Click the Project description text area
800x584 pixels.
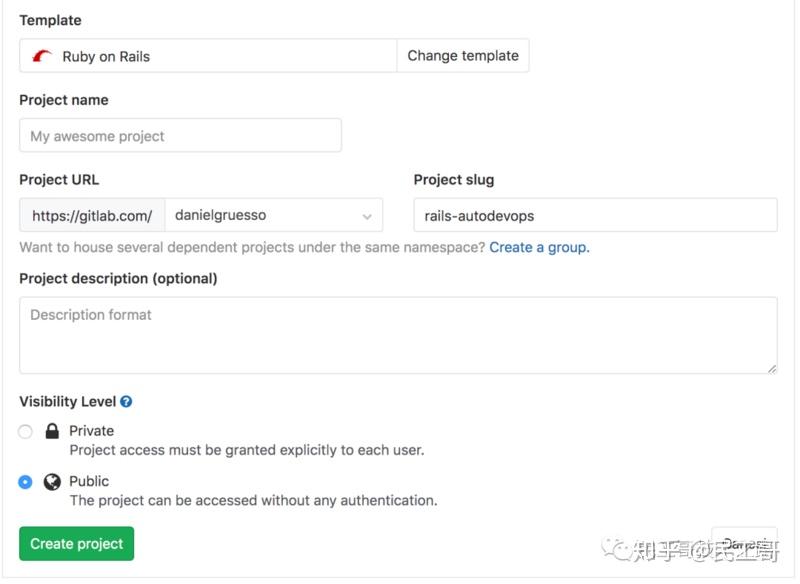(397, 333)
